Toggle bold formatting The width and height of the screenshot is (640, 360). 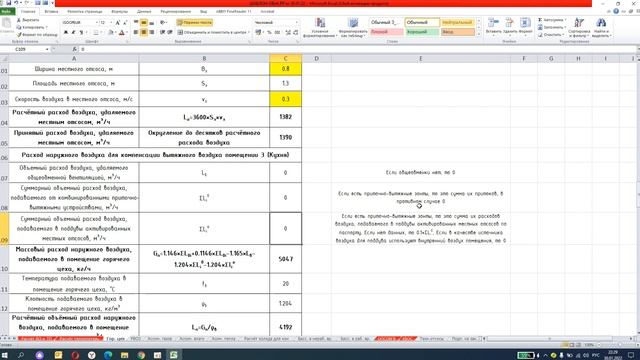click(66, 32)
